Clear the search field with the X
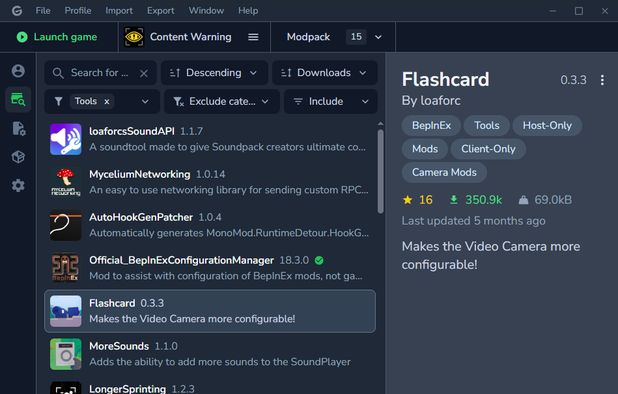The image size is (618, 394). click(x=144, y=73)
